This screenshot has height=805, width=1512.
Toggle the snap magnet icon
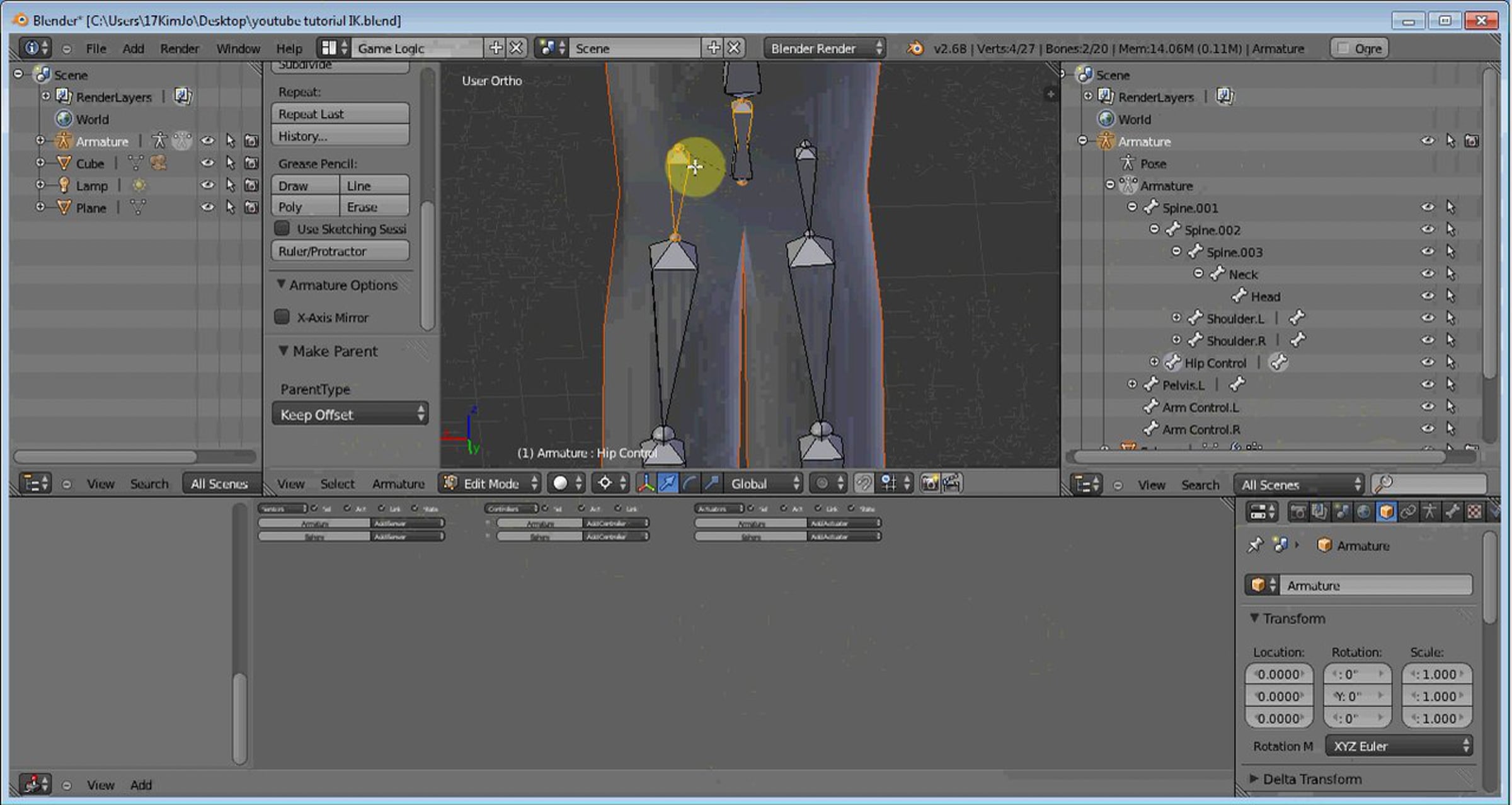tap(863, 484)
